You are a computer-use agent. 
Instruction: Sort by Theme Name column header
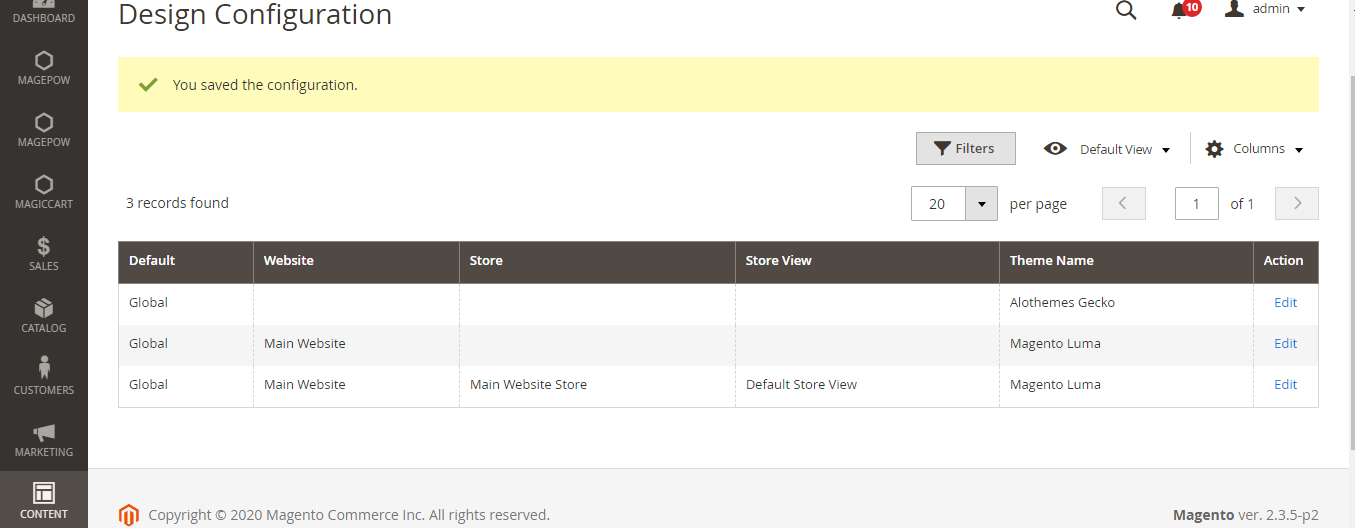tap(1051, 261)
